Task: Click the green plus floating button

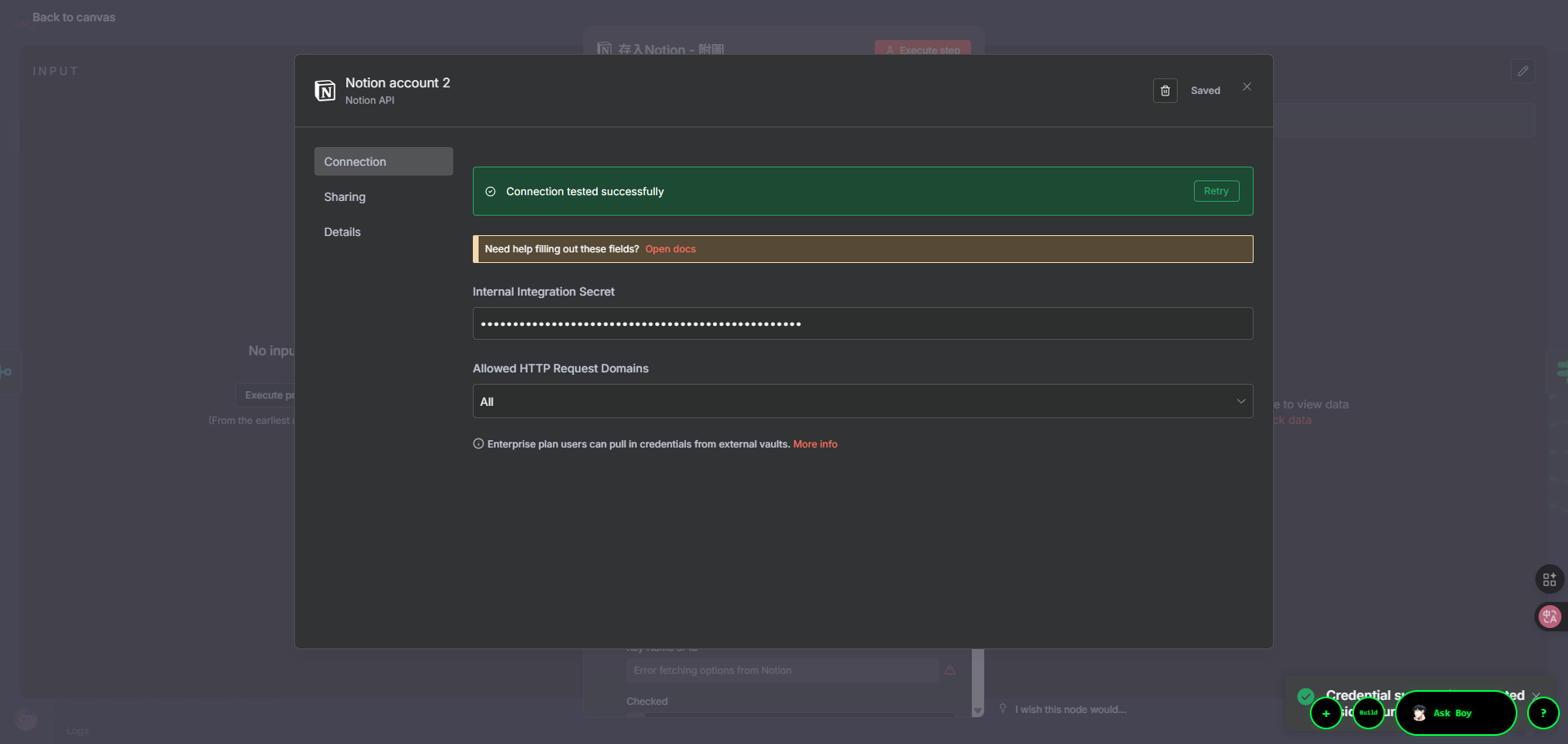Action: coord(1325,713)
